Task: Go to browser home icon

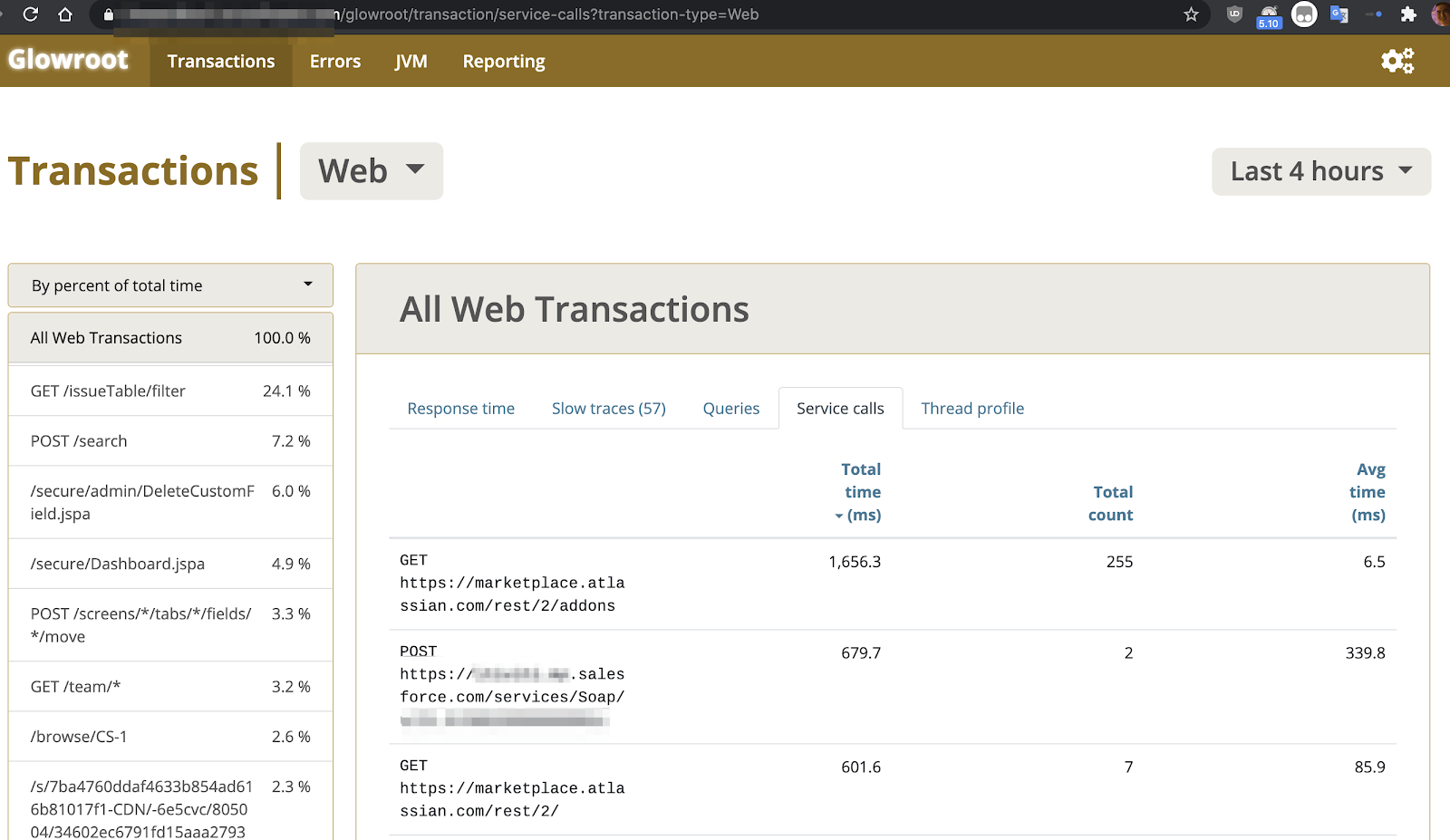Action: (x=64, y=14)
